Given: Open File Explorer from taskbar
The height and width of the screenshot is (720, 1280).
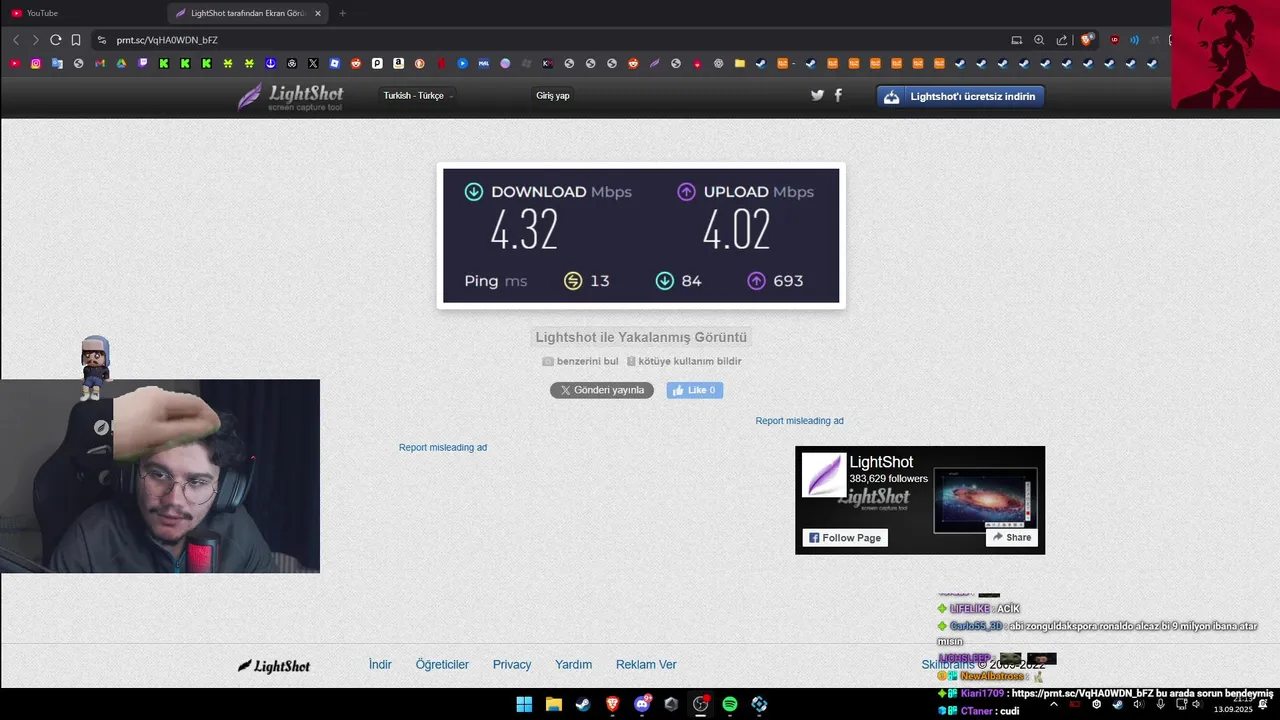Looking at the screenshot, I should point(554,704).
